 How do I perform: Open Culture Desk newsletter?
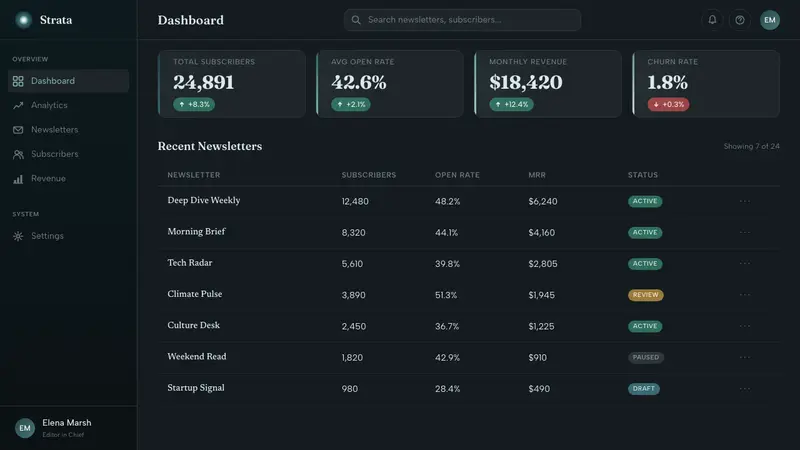pyautogui.click(x=193, y=326)
